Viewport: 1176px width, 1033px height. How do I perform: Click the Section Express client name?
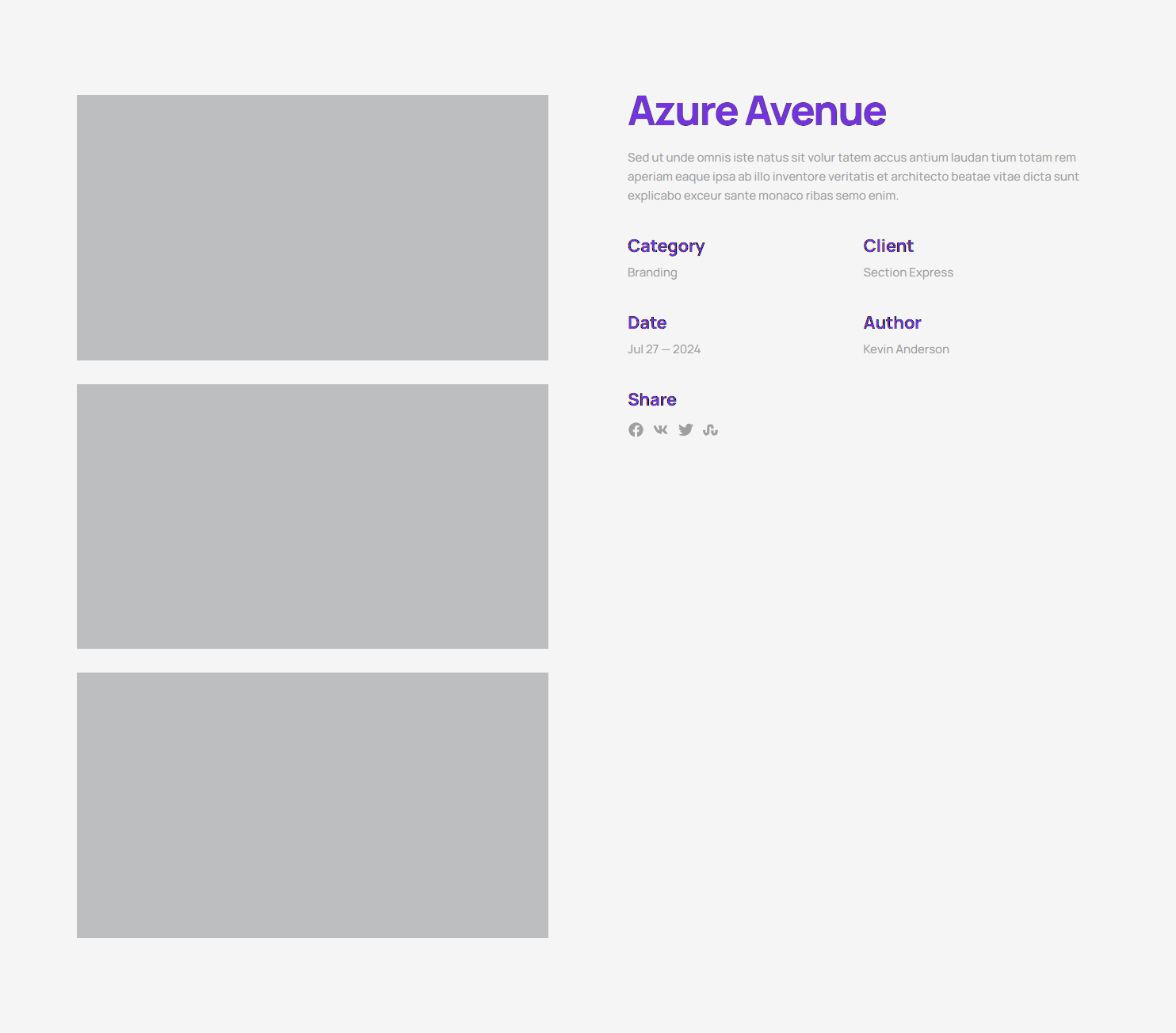click(907, 273)
